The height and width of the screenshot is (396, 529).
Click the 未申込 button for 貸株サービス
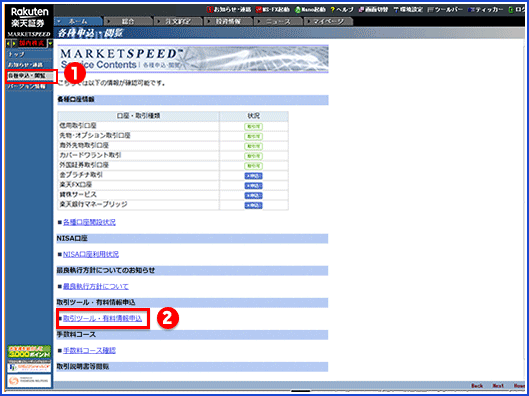pyautogui.click(x=253, y=196)
